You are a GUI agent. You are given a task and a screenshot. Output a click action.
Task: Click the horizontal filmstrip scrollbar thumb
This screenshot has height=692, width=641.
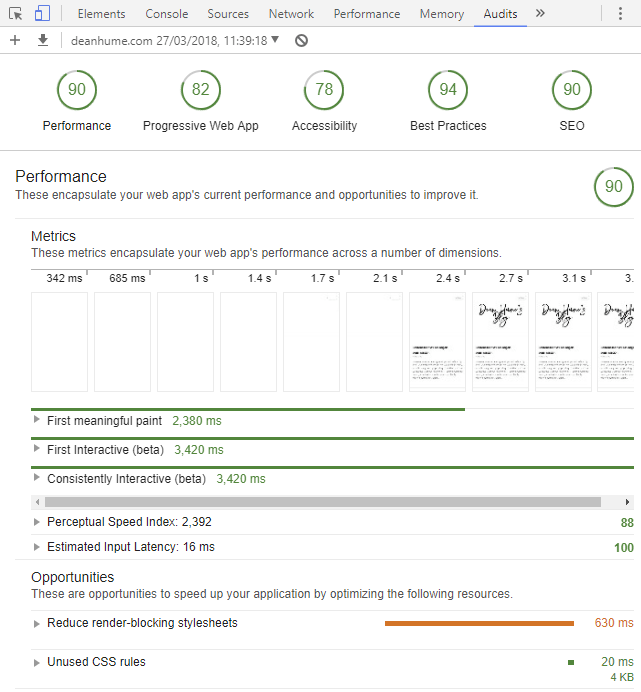323,502
